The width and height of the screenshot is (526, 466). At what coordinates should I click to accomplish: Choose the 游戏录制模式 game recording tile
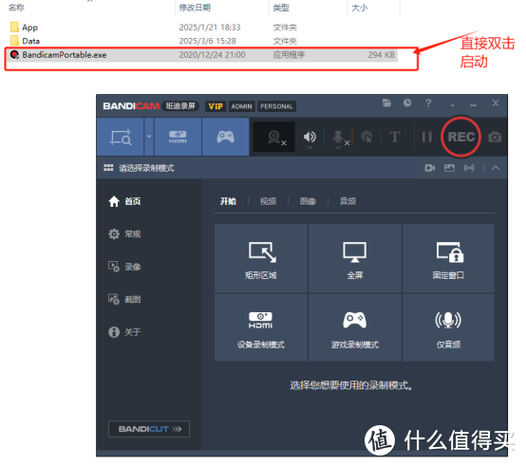[355, 328]
